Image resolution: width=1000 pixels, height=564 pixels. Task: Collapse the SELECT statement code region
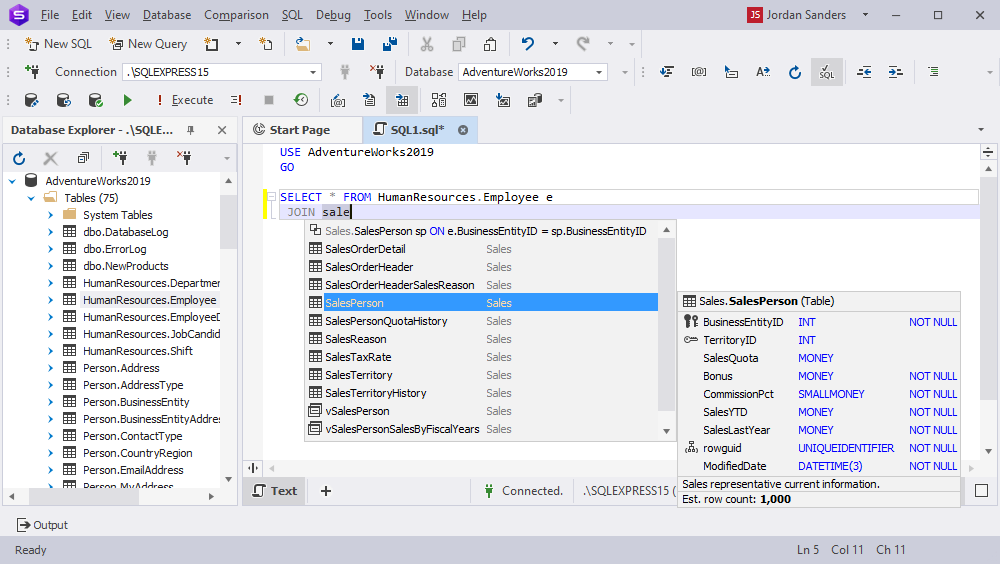coord(272,197)
